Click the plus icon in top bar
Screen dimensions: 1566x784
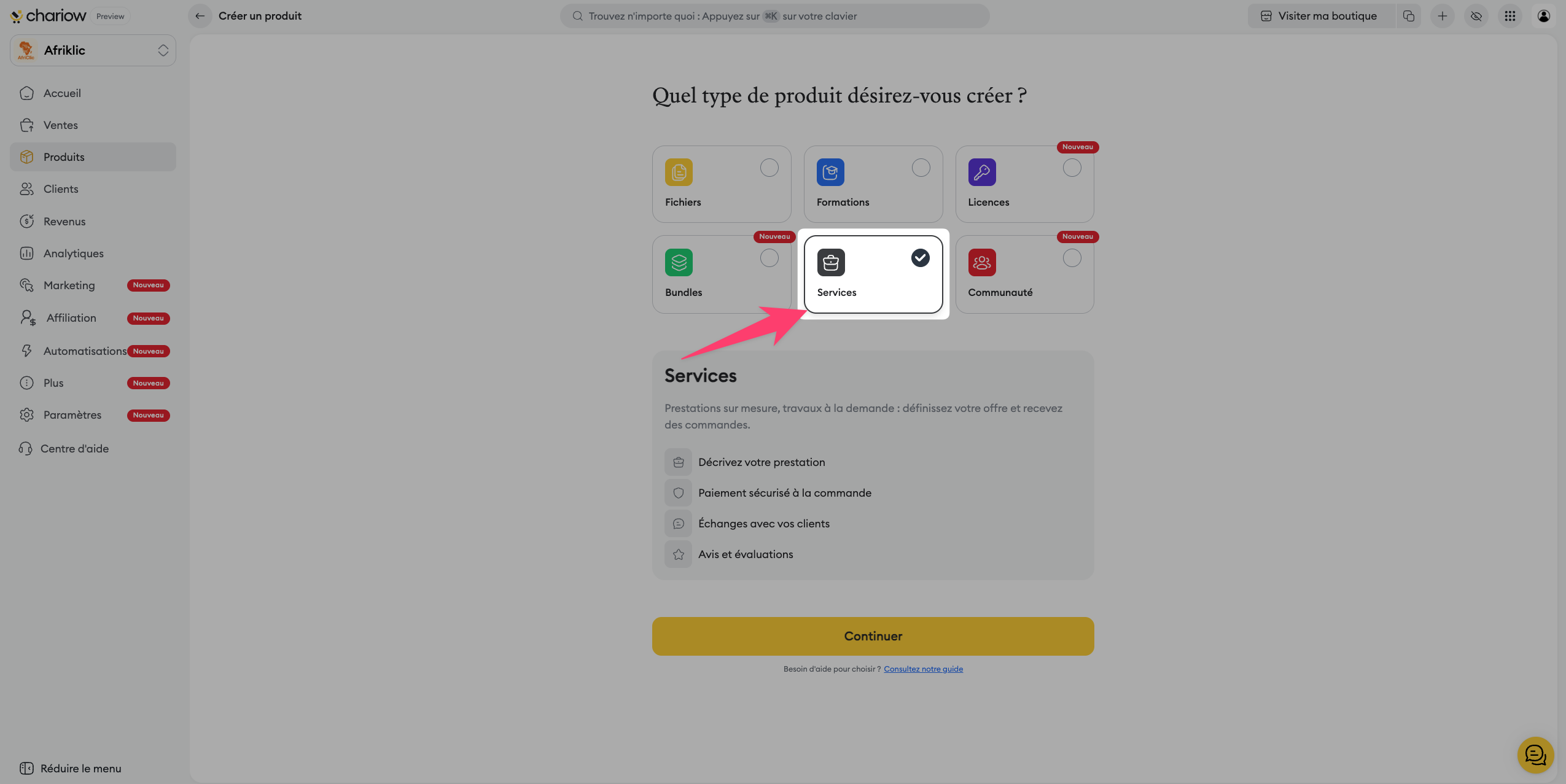coord(1443,16)
